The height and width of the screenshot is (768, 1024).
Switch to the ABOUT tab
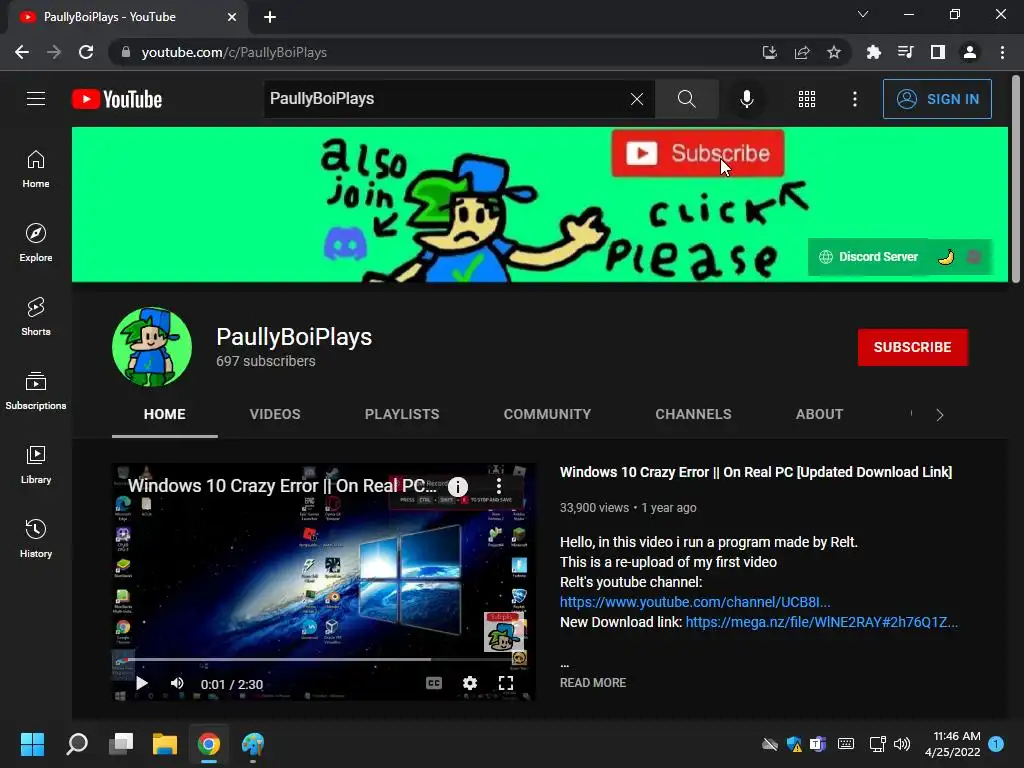[x=819, y=414]
